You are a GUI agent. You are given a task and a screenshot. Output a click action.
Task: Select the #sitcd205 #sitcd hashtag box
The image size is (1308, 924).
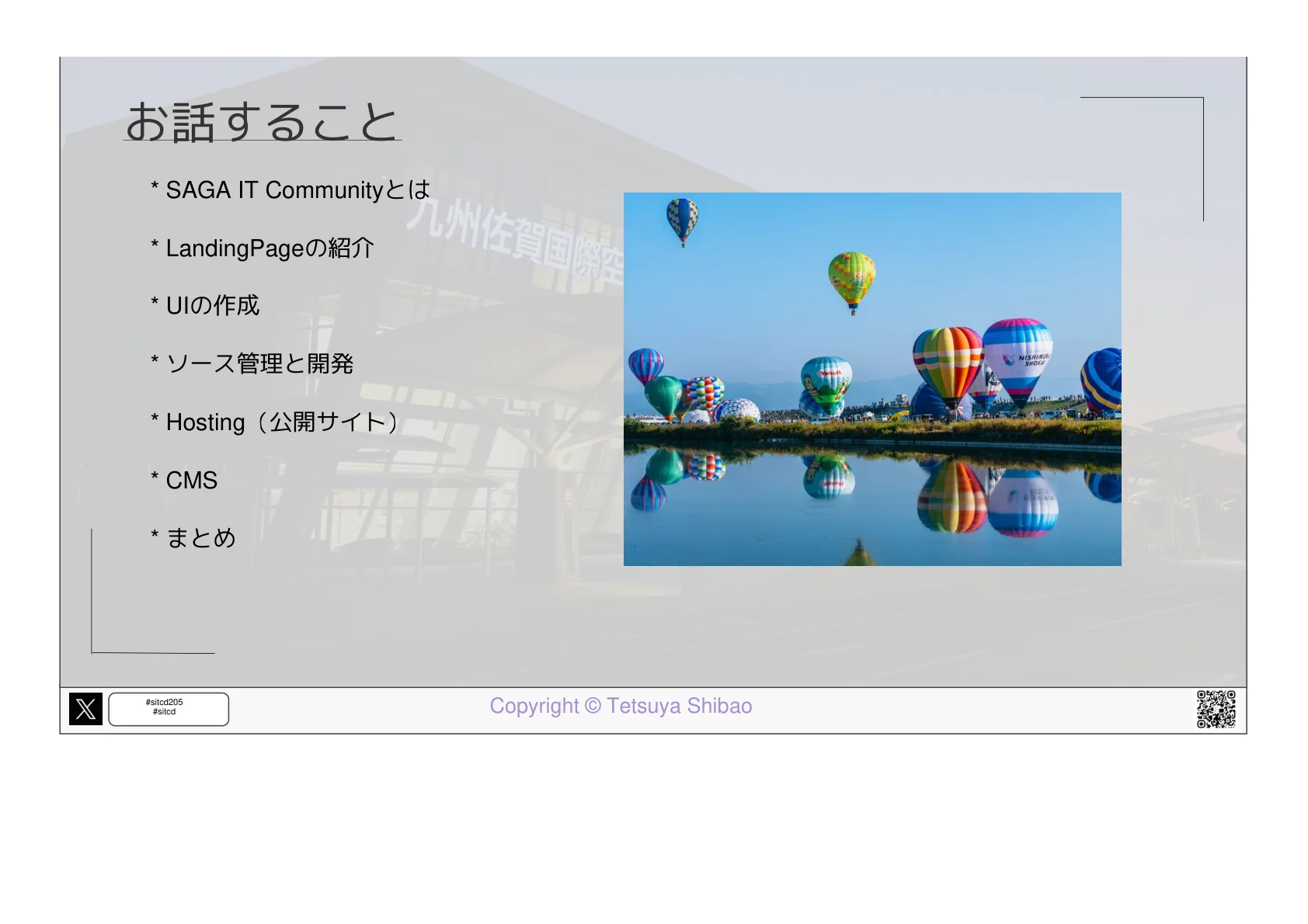(x=169, y=709)
